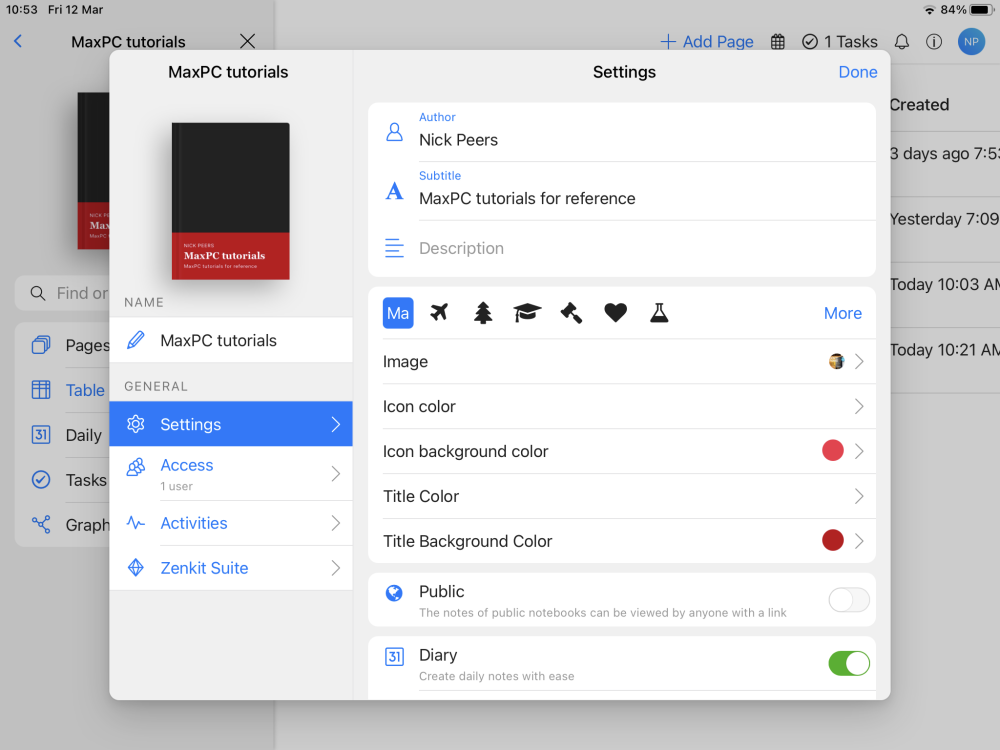This screenshot has height=750, width=1000.
Task: Click the Author person icon
Action: (x=394, y=132)
